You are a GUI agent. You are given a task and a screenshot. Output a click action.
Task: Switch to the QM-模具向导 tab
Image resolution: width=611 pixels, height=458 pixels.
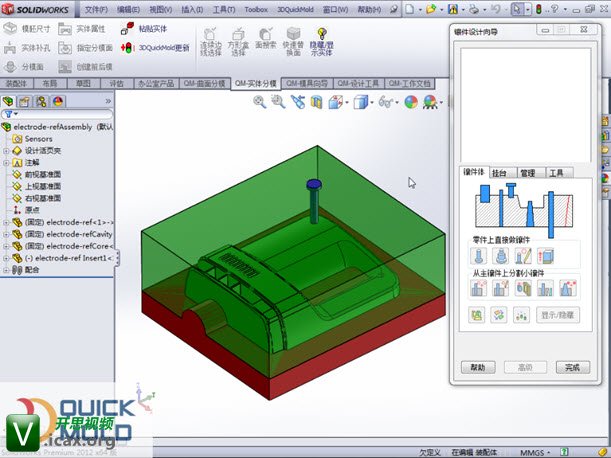coord(307,83)
